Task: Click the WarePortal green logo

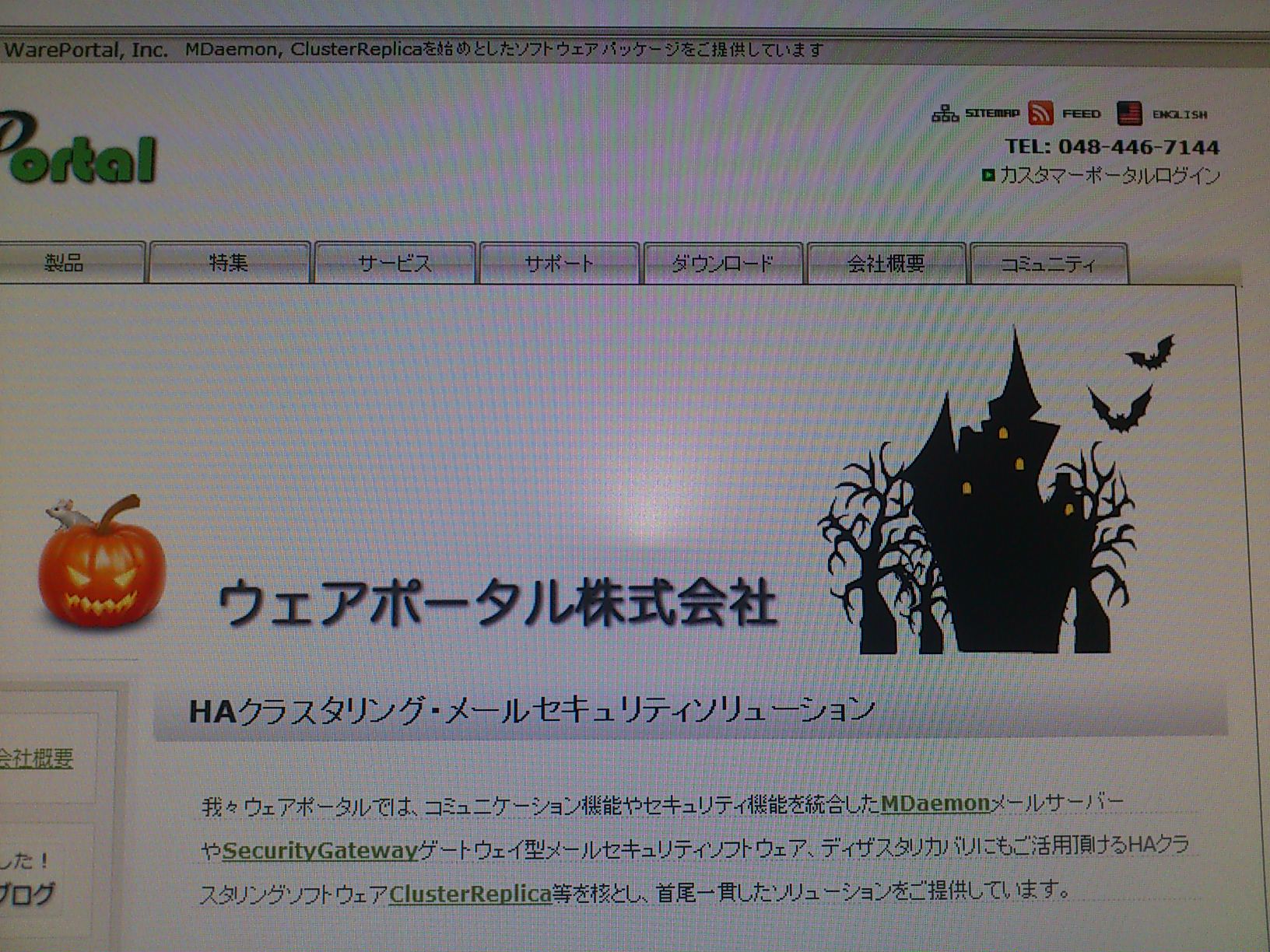Action: (x=78, y=148)
